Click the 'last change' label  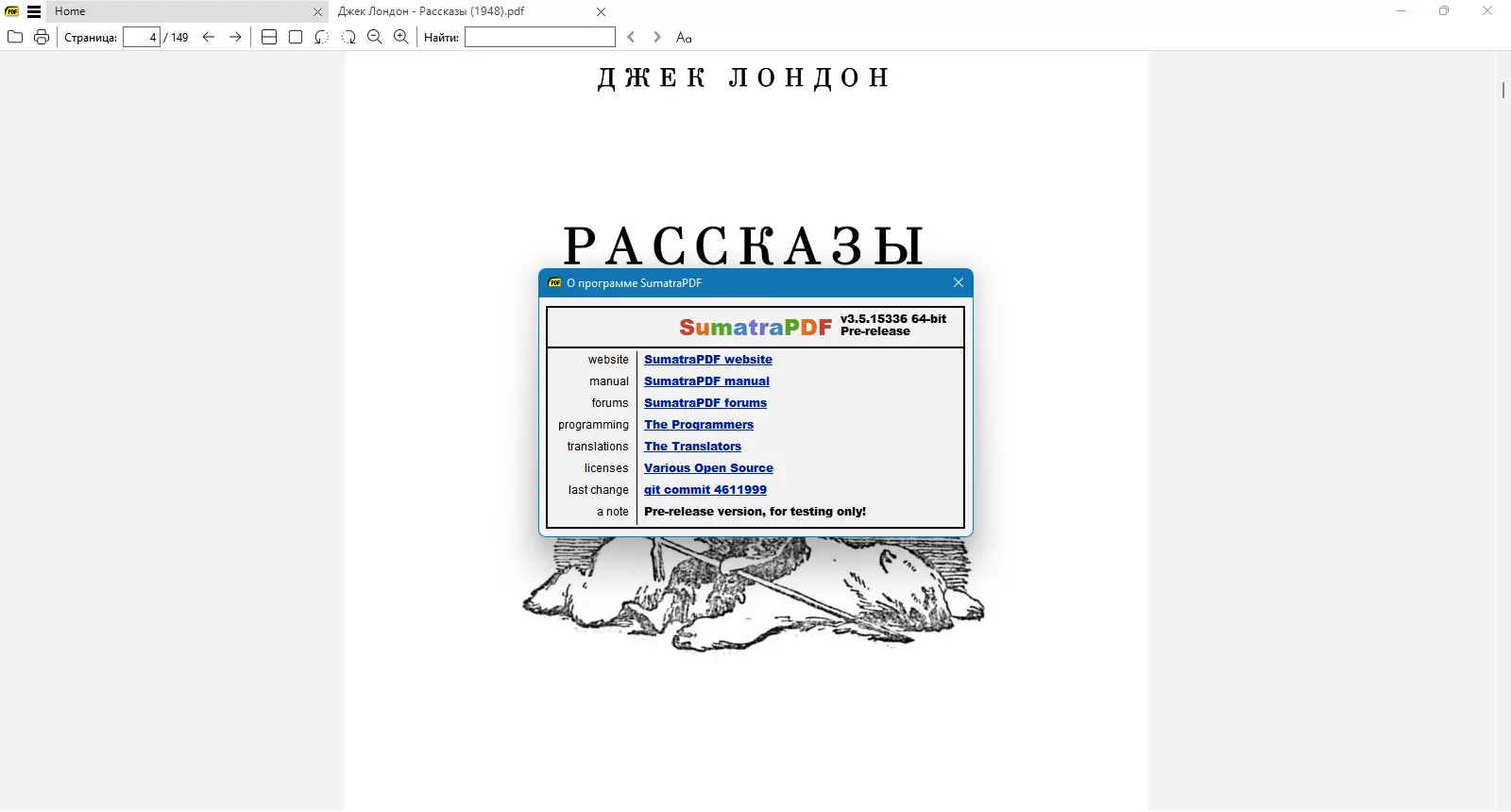598,490
